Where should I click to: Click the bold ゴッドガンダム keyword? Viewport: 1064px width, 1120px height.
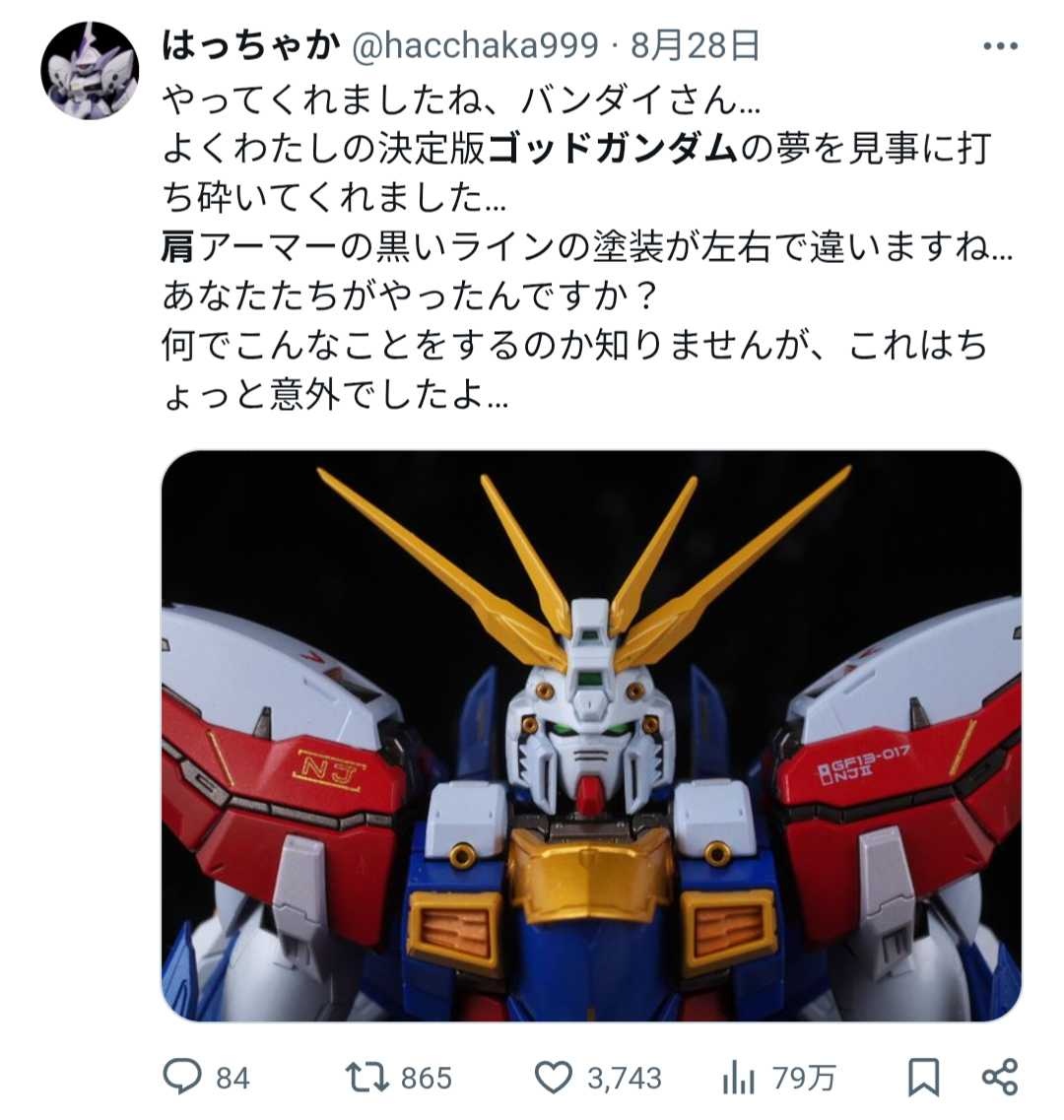click(x=613, y=148)
